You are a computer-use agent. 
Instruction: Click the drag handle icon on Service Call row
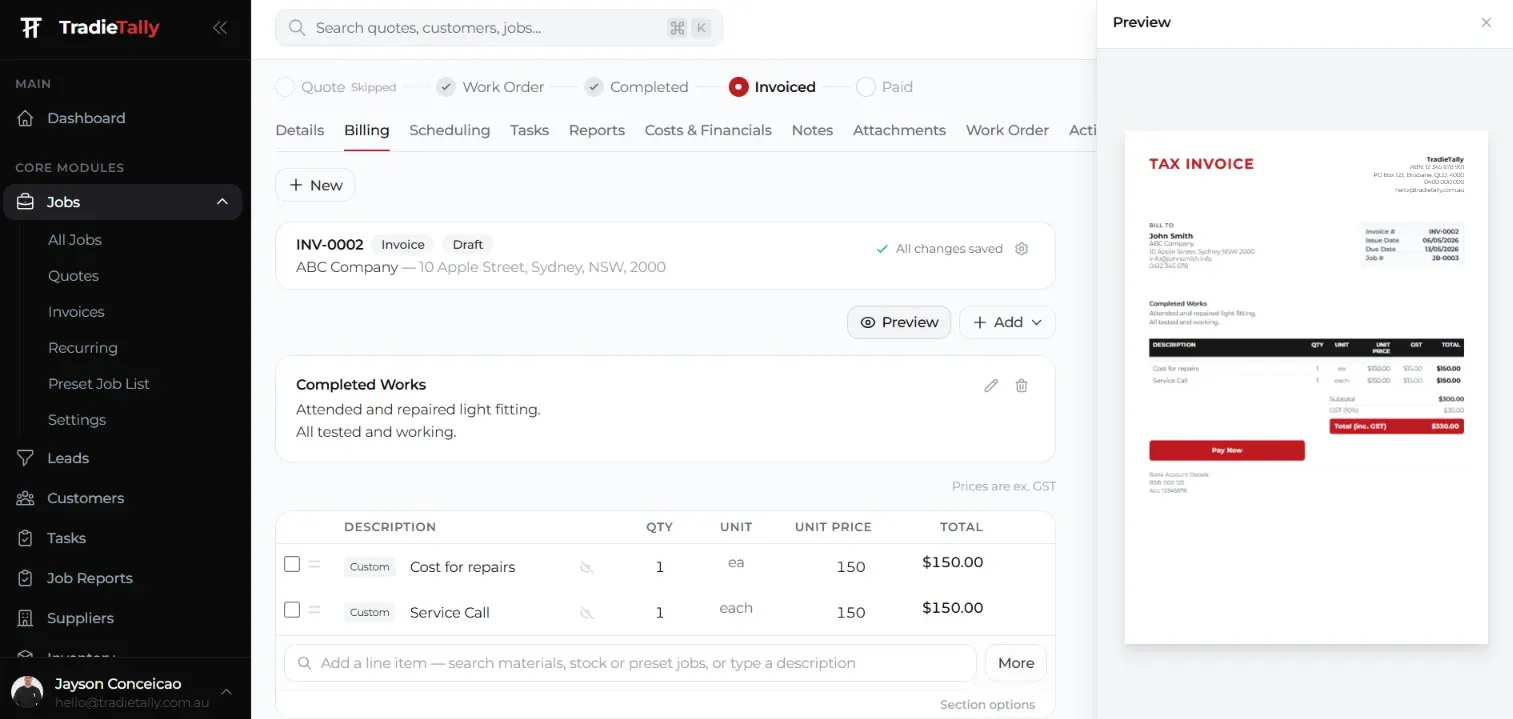pos(314,610)
